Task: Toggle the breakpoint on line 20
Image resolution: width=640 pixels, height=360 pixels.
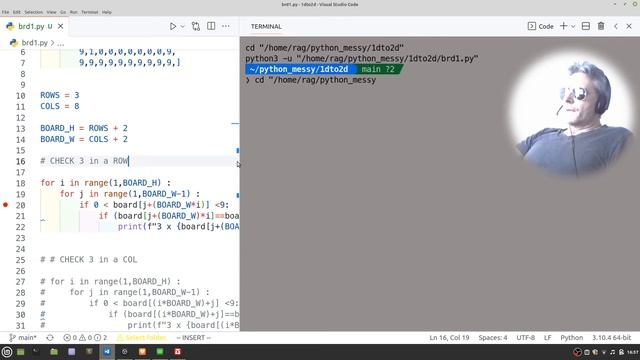Action: click(x=5, y=205)
